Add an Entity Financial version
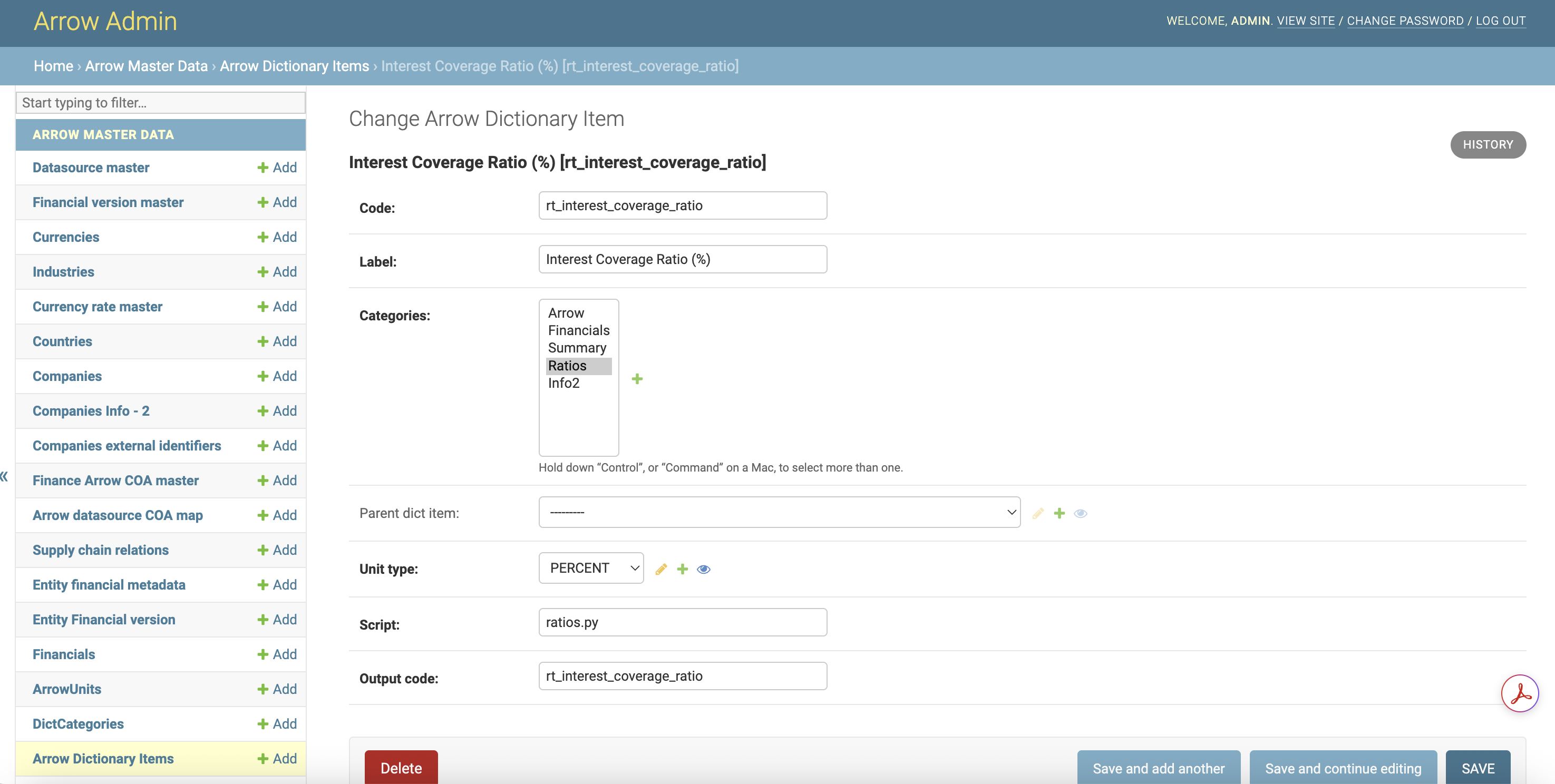Image resolution: width=1555 pixels, height=784 pixels. (277, 620)
